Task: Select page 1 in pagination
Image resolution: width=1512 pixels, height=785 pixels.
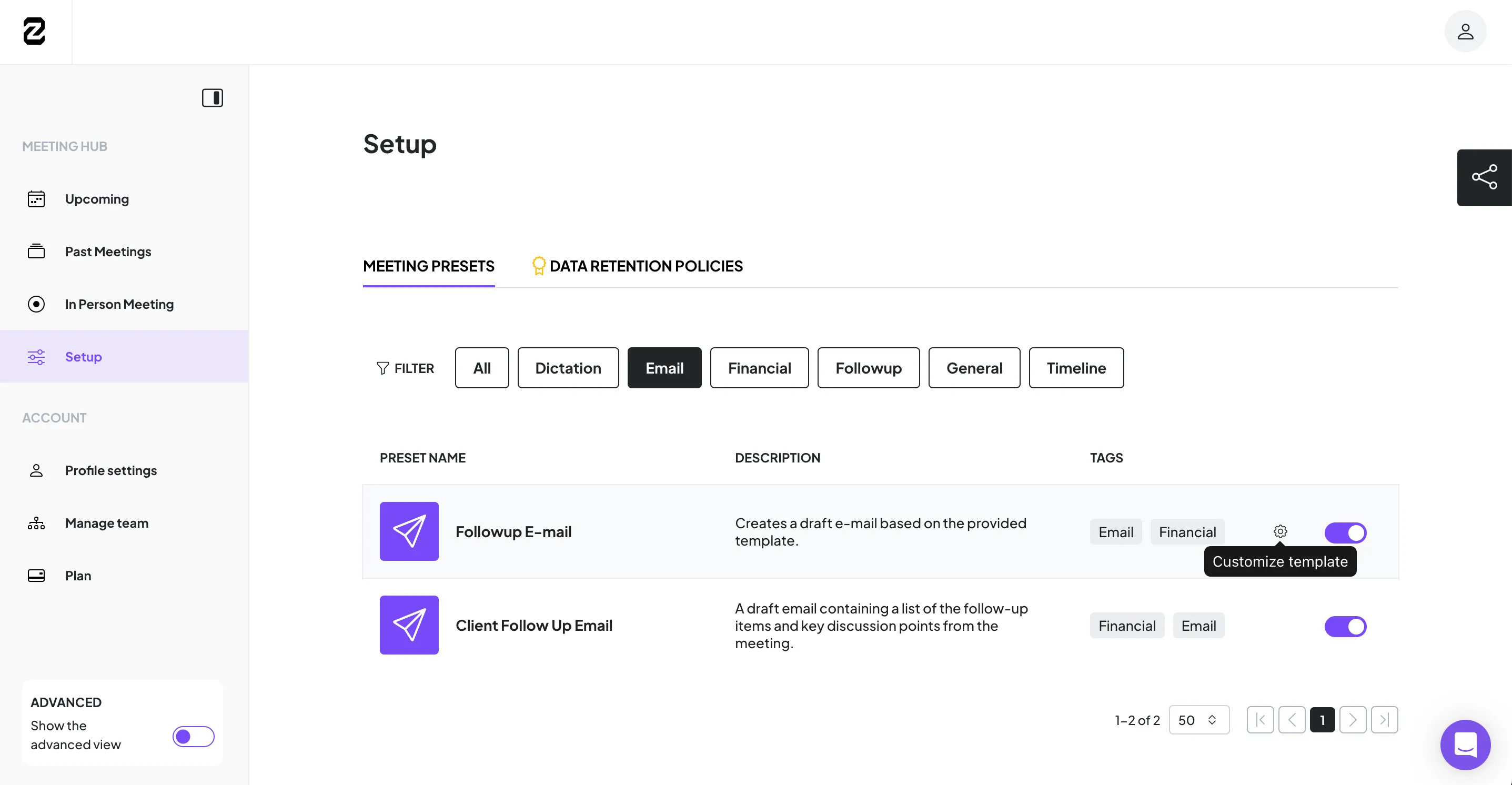Action: pyautogui.click(x=1323, y=720)
